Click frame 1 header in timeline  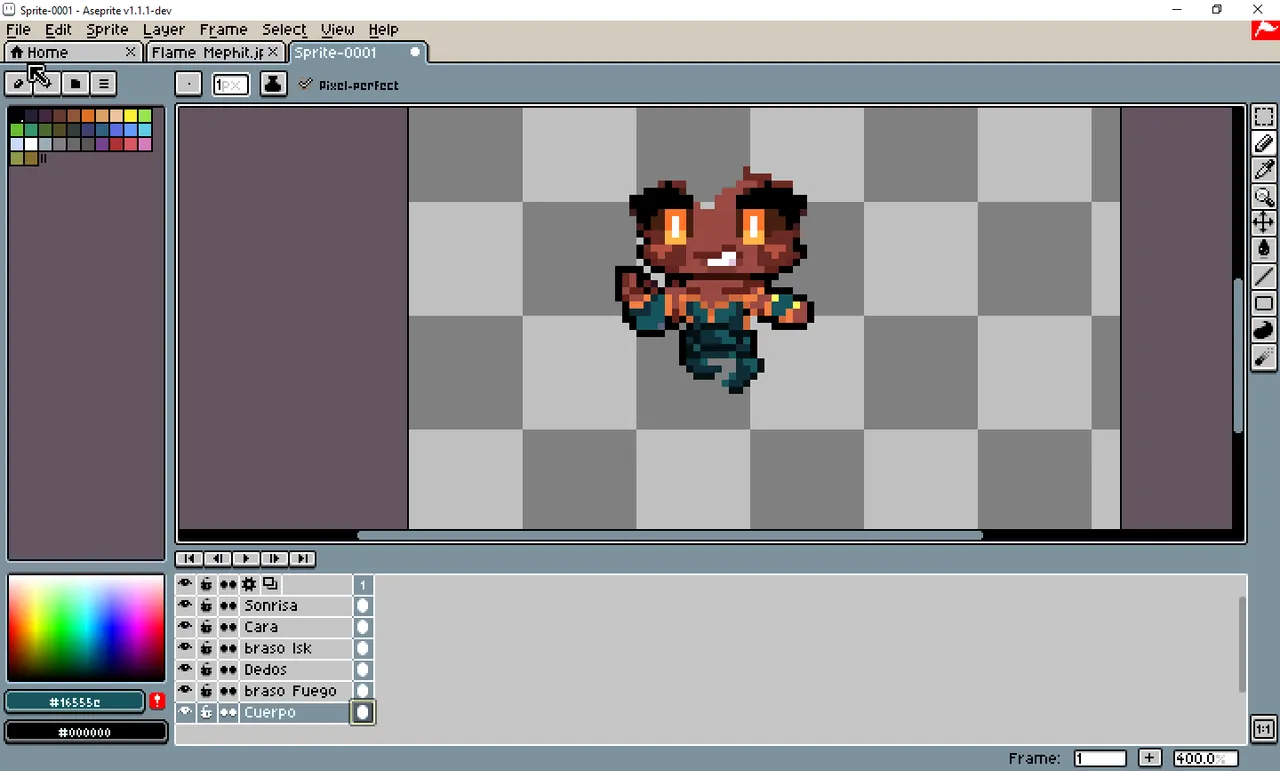click(363, 584)
